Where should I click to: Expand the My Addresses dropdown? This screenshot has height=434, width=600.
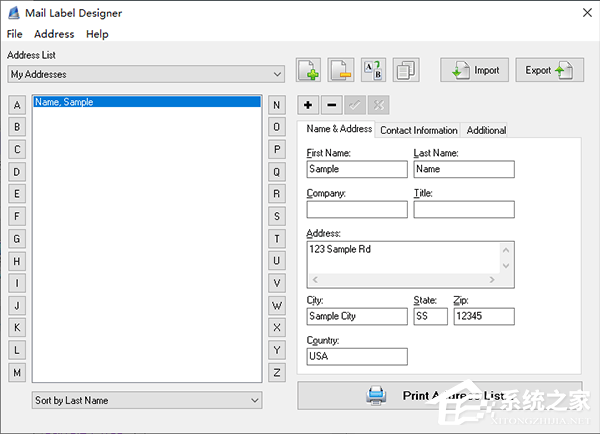pos(277,74)
